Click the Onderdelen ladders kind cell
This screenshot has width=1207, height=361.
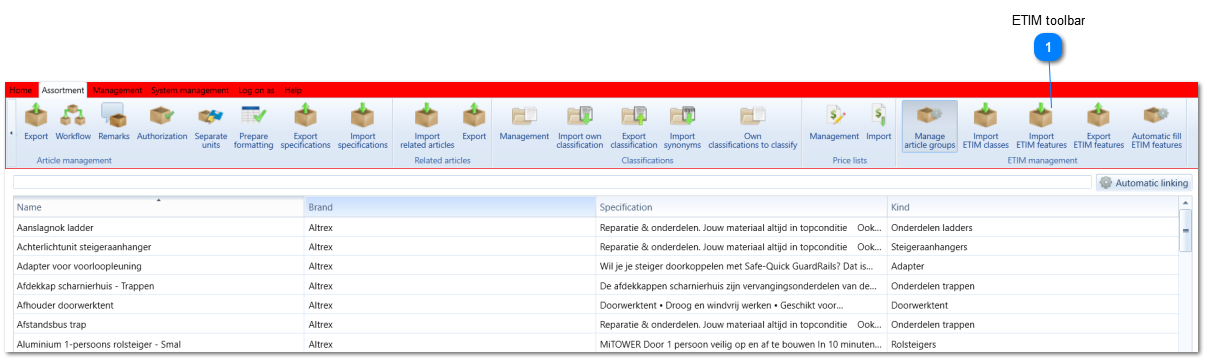(1032, 227)
